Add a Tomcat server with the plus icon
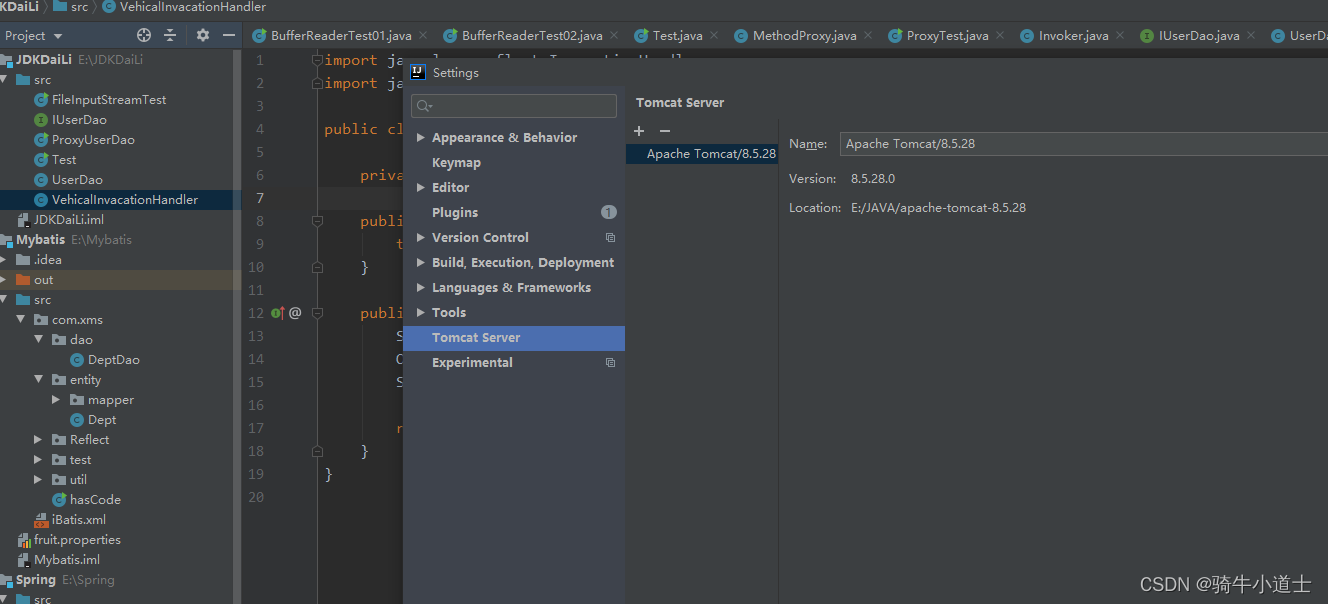Image resolution: width=1328 pixels, height=604 pixels. (x=640, y=131)
